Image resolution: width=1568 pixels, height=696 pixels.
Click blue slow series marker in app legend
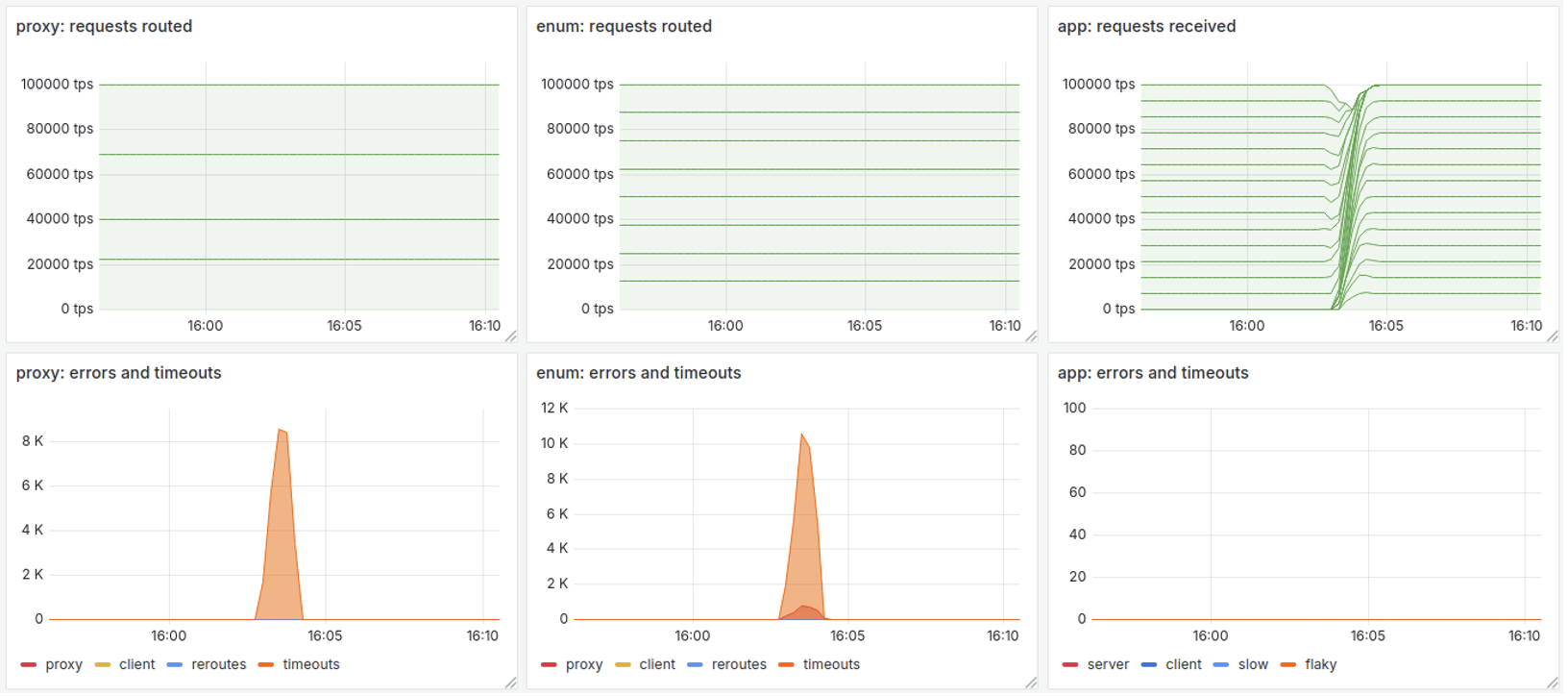[1220, 665]
